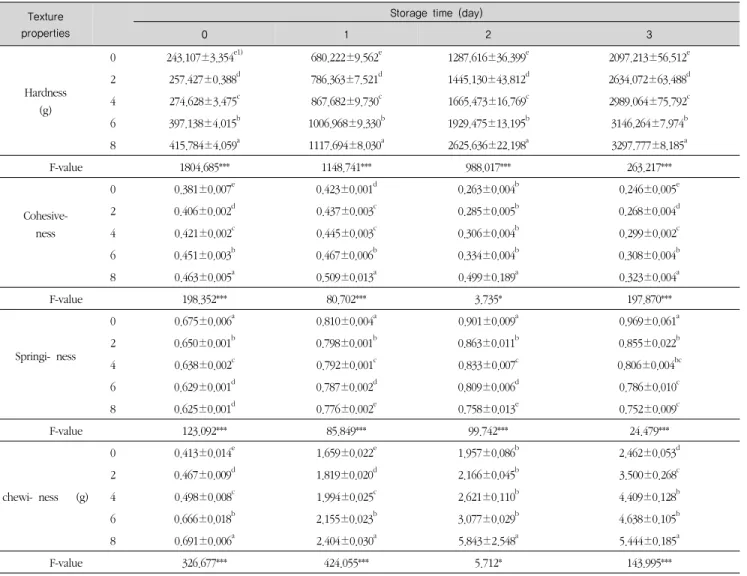The image size is (747, 576).
Task: Click hardness F-value 263.217***
Action: pyautogui.click(x=649, y=167)
